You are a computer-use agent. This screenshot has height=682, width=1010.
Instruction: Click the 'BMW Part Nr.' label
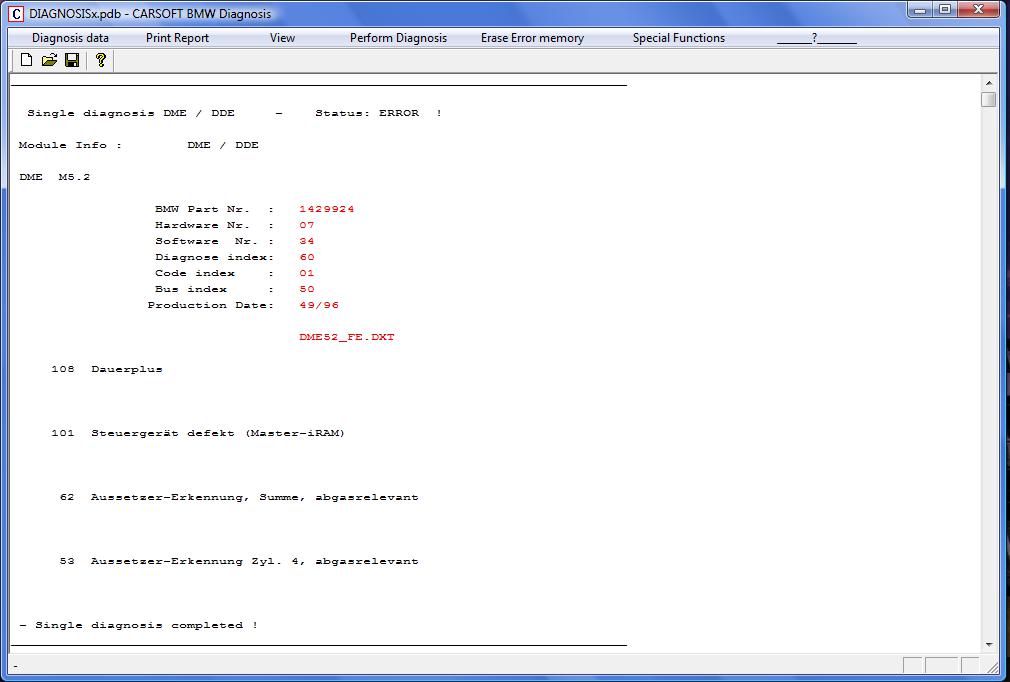coord(202,209)
